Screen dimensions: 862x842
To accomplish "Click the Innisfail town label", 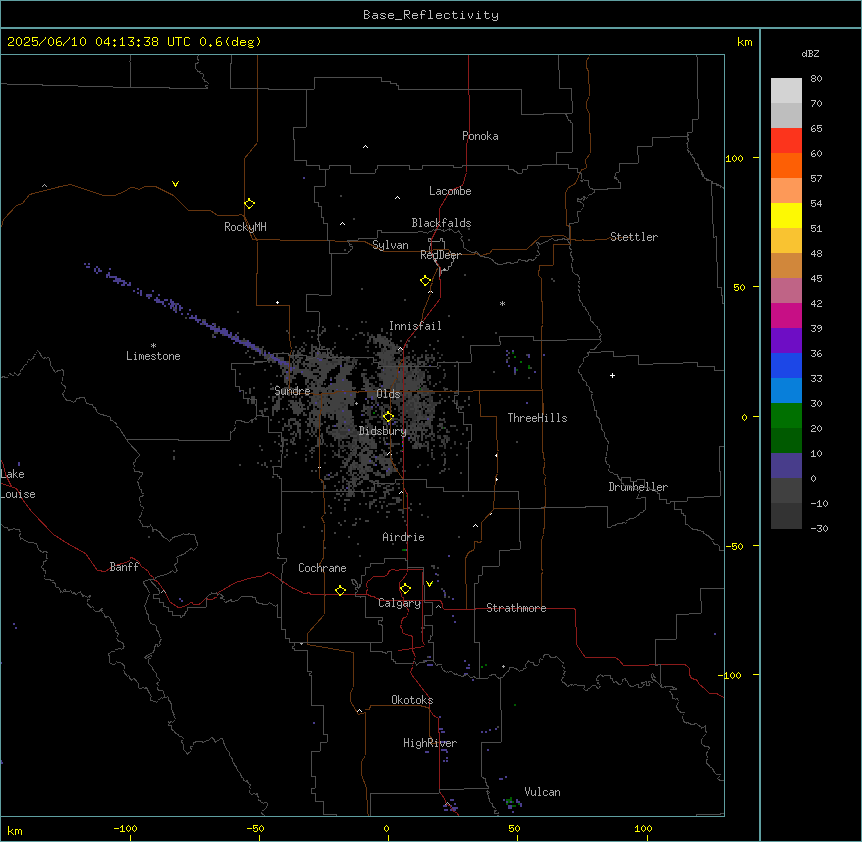I will [x=415, y=326].
